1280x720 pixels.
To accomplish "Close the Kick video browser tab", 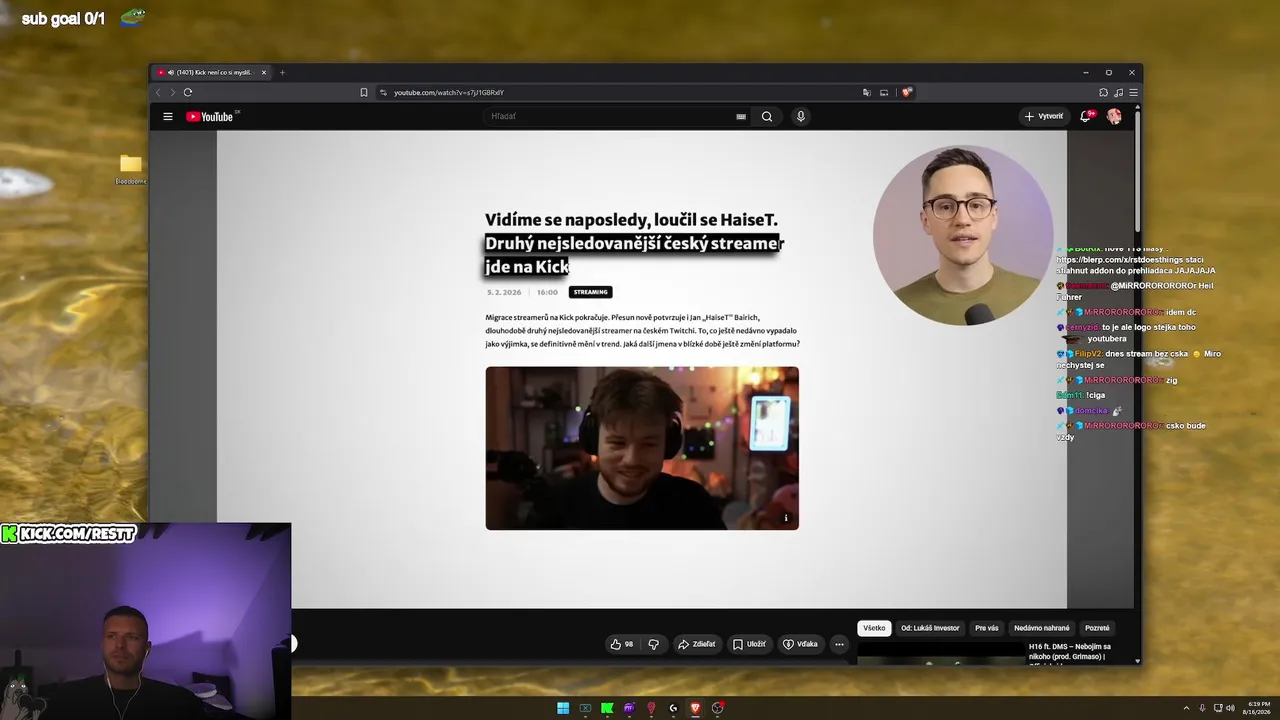I will pyautogui.click(x=264, y=72).
